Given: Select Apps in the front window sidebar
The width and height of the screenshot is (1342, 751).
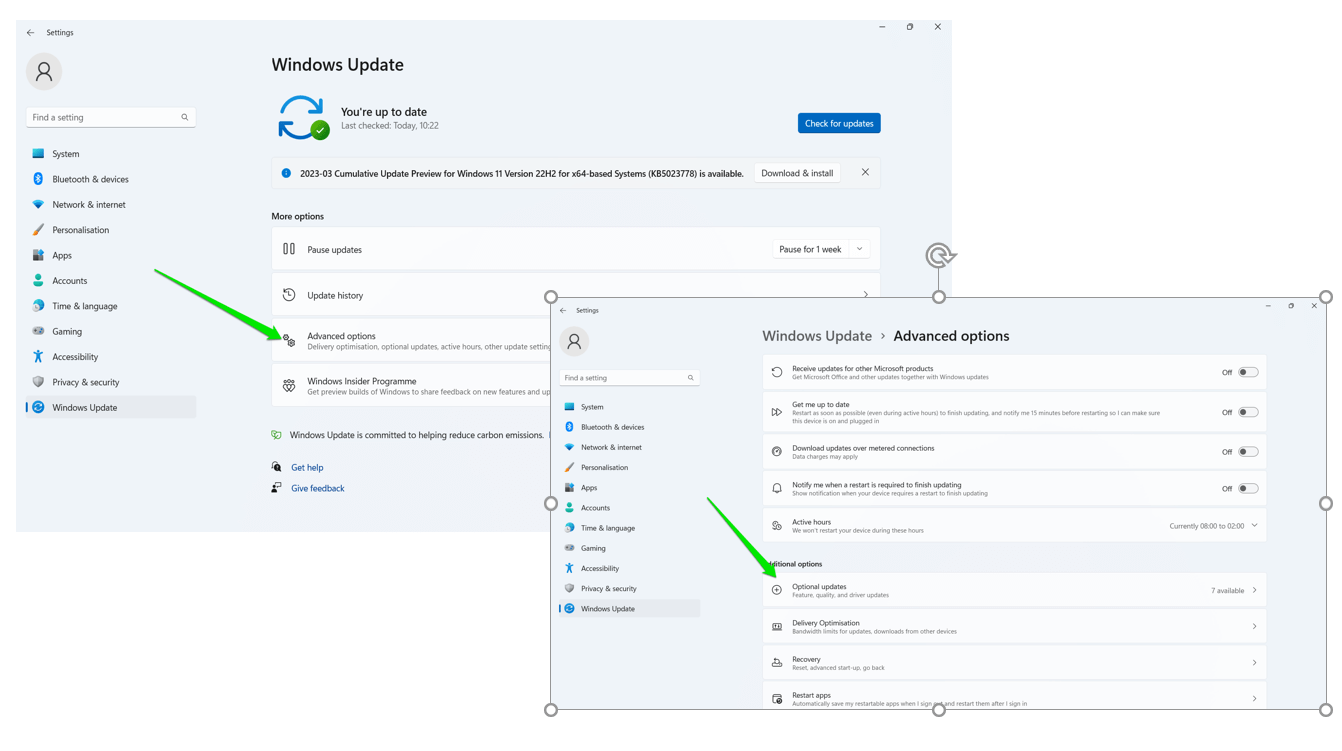Looking at the screenshot, I should tap(630, 487).
